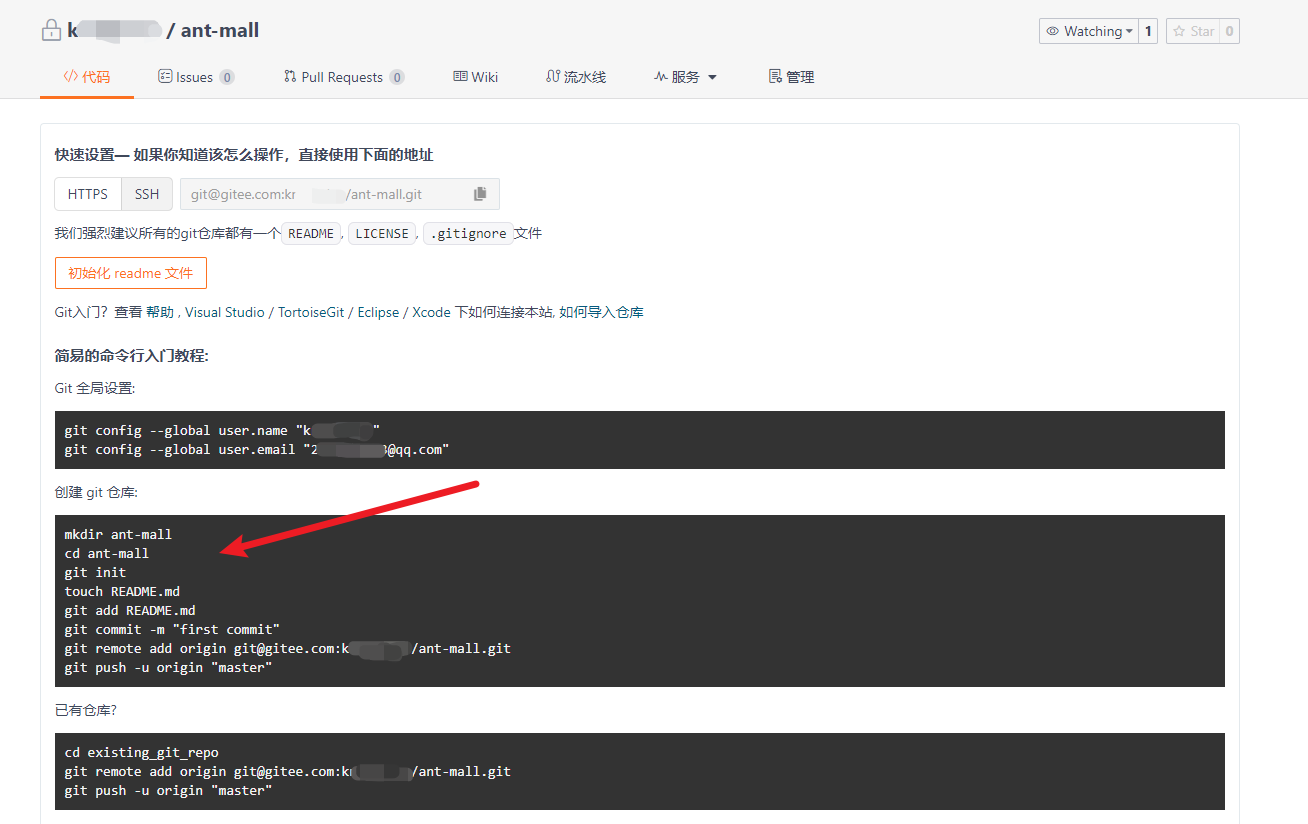Open the 如何导入仓库 link
This screenshot has width=1308, height=824.
click(x=601, y=312)
